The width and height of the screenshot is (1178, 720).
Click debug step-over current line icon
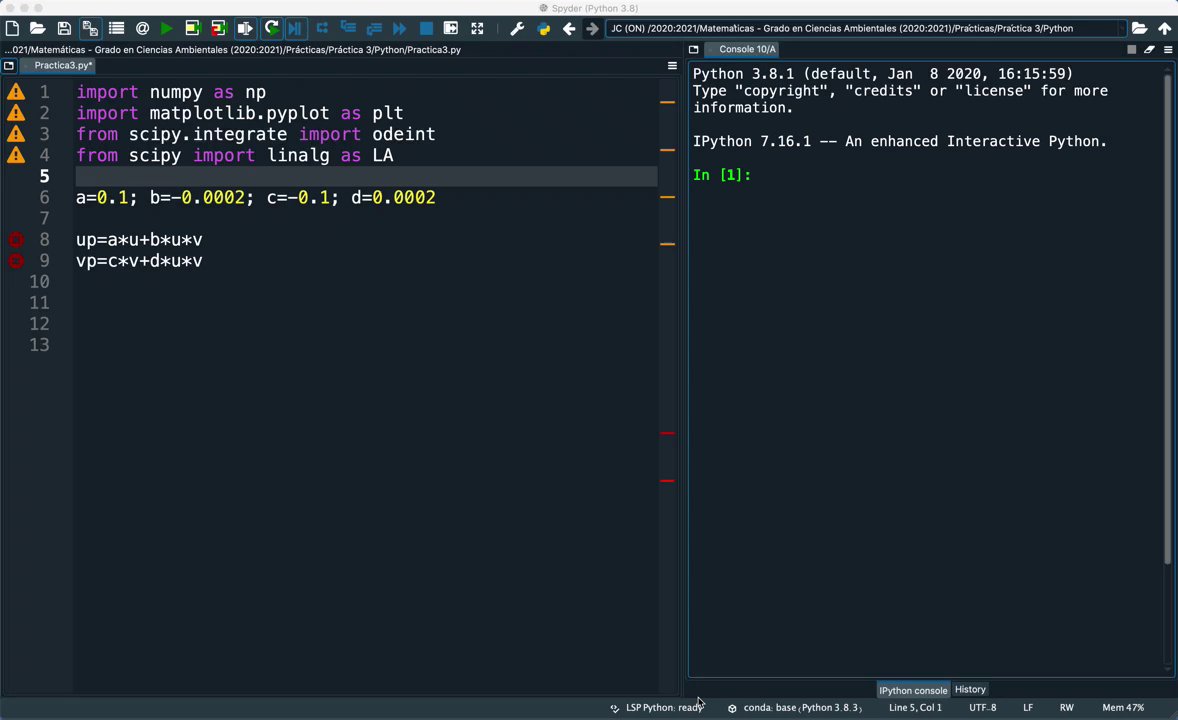click(322, 29)
